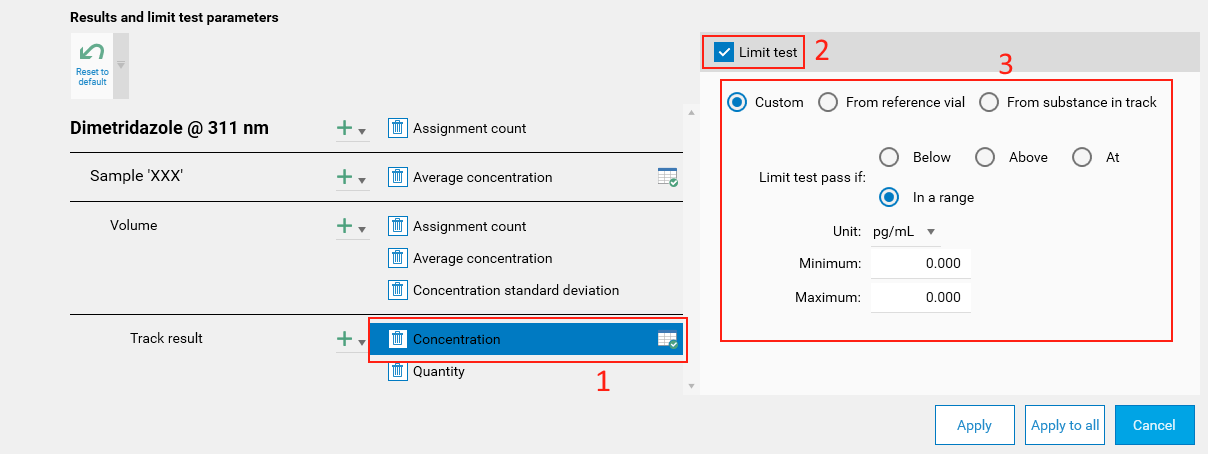Select the Below radio button

[889, 157]
